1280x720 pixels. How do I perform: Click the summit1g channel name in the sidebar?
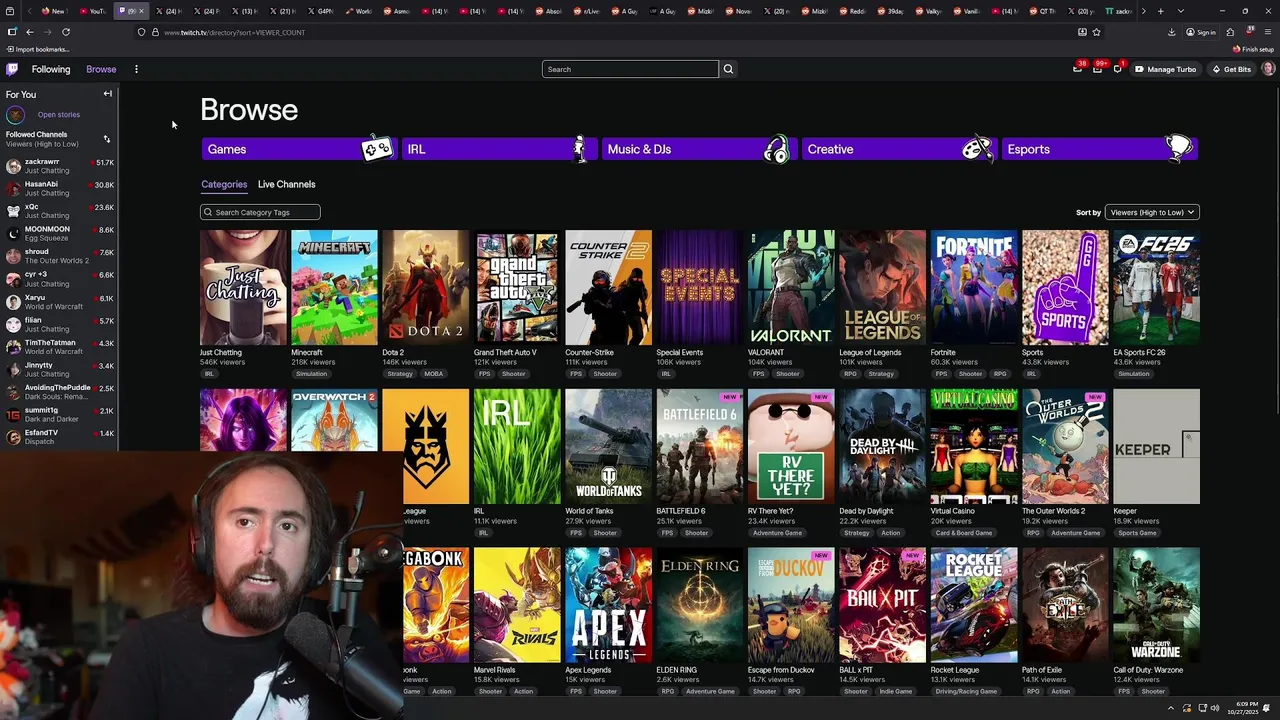click(41, 410)
